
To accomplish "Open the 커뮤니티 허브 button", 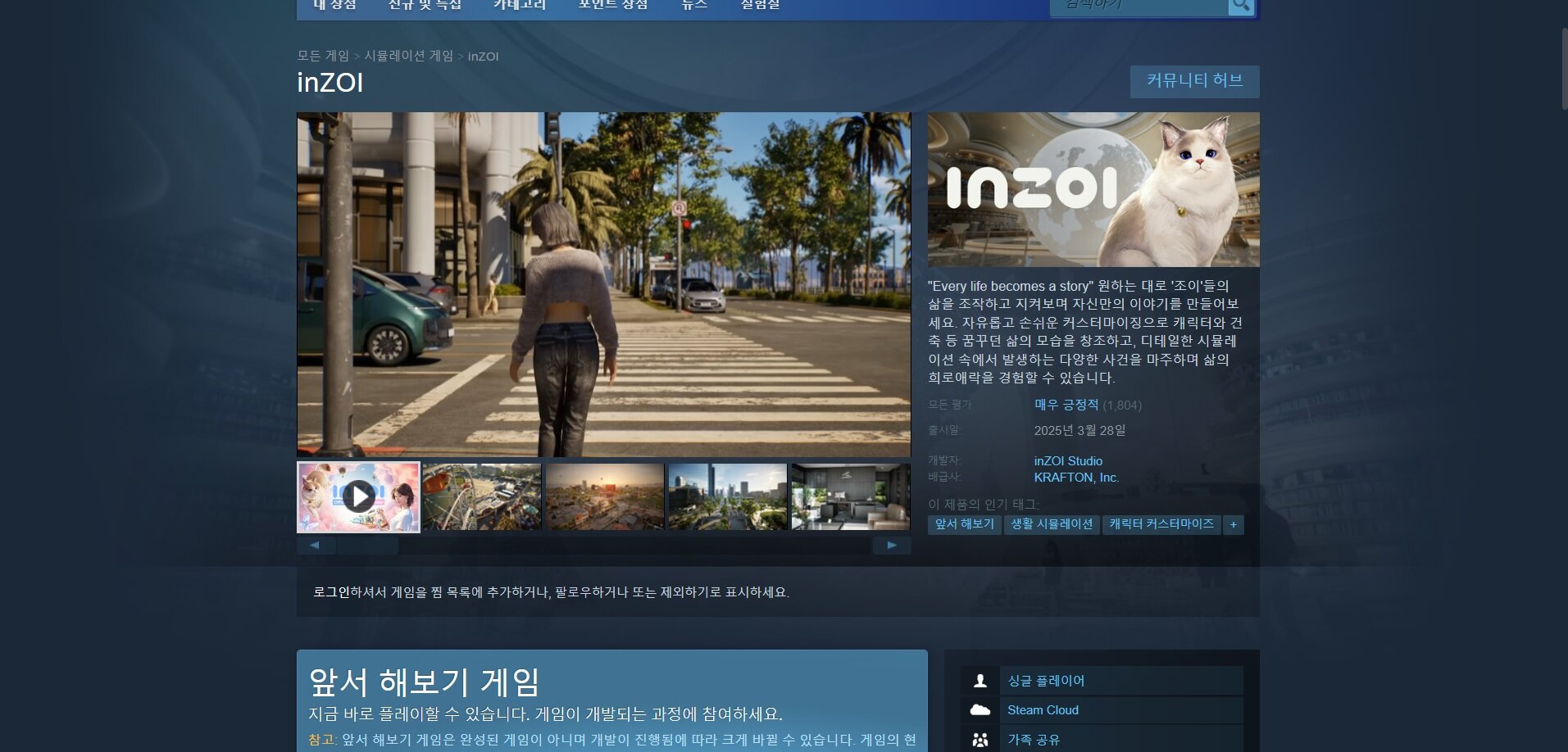I will tap(1194, 81).
